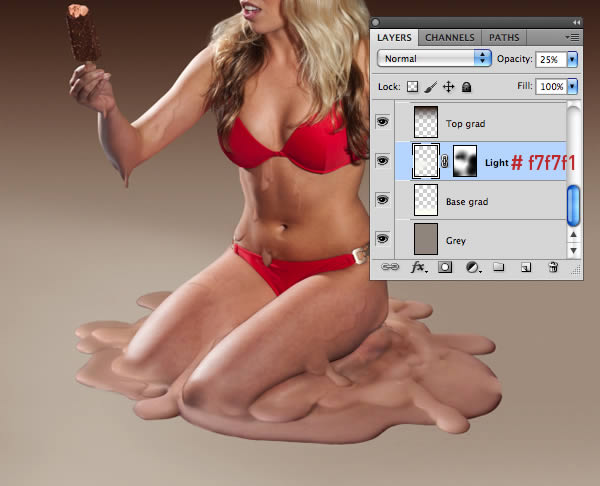
Task: Click the Opacity 25% input field
Action: coord(551,59)
